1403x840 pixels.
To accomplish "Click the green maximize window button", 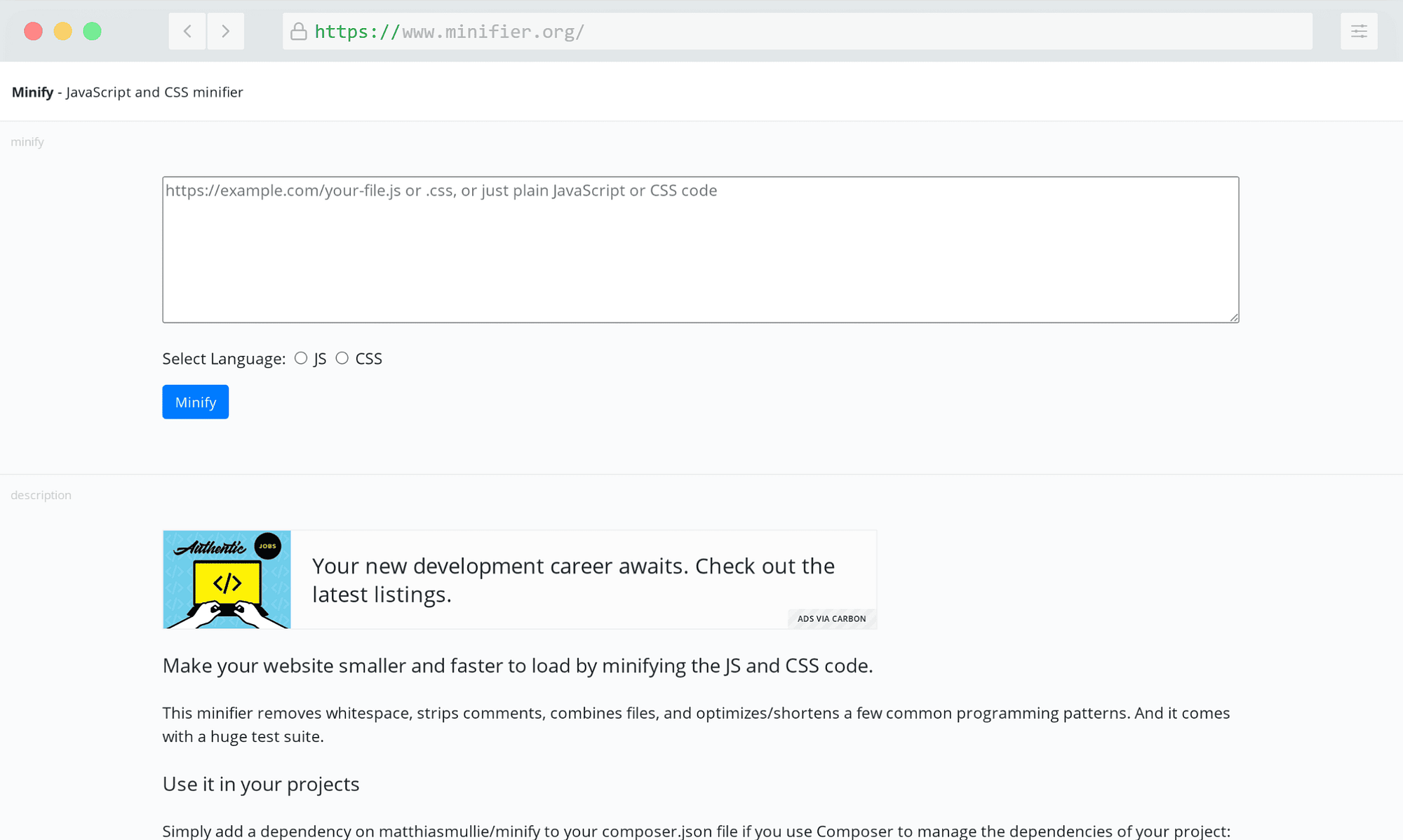I will (x=91, y=30).
